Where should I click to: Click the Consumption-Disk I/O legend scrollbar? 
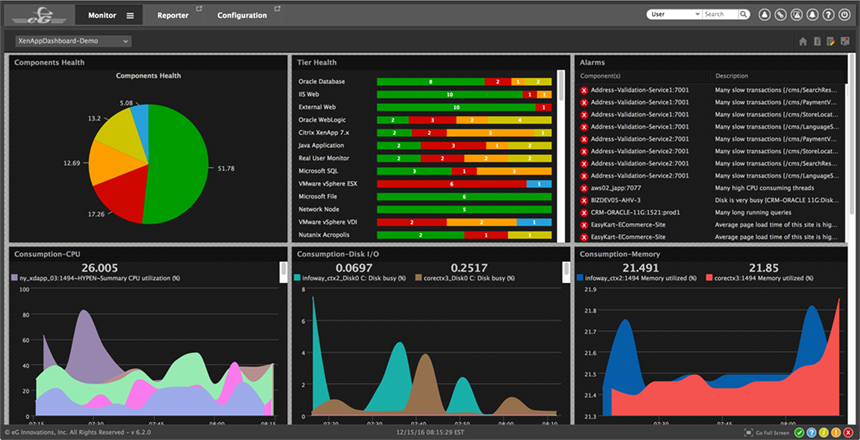click(565, 272)
